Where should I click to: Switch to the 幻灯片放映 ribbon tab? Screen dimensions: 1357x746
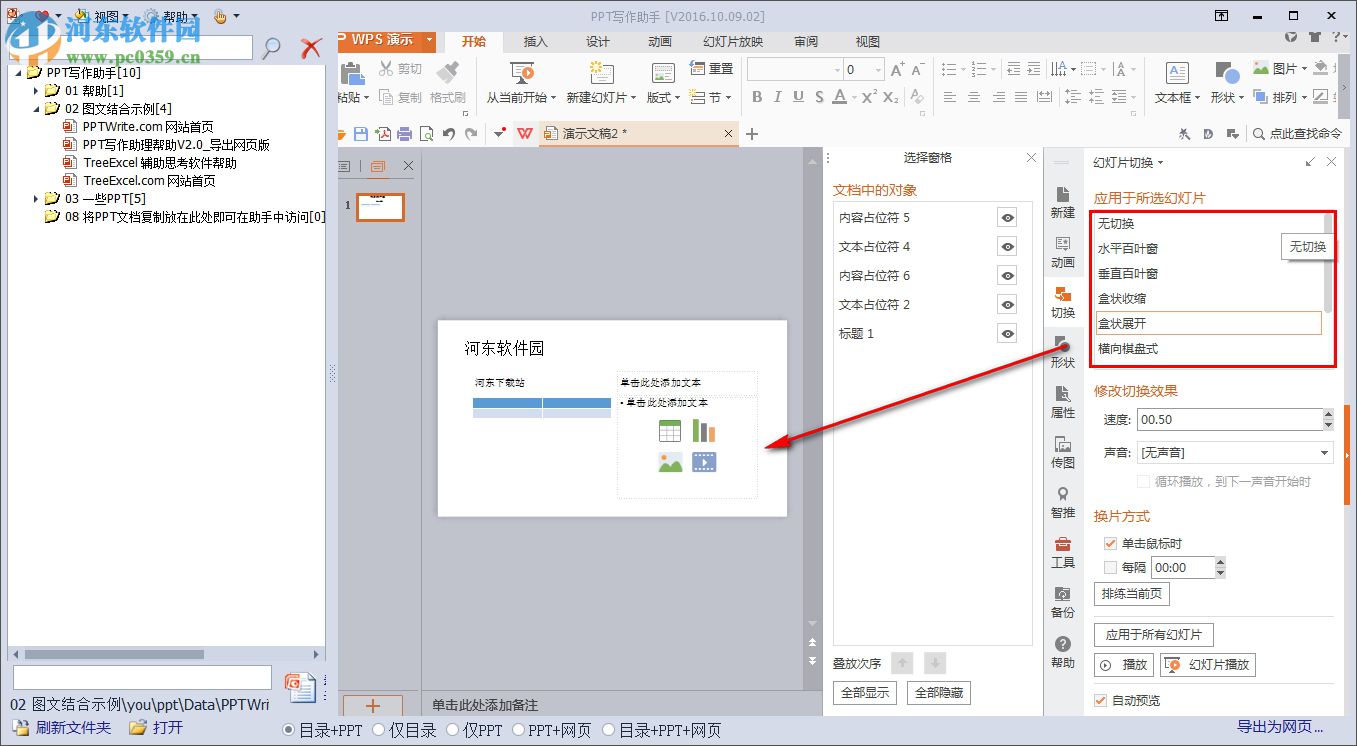[733, 41]
